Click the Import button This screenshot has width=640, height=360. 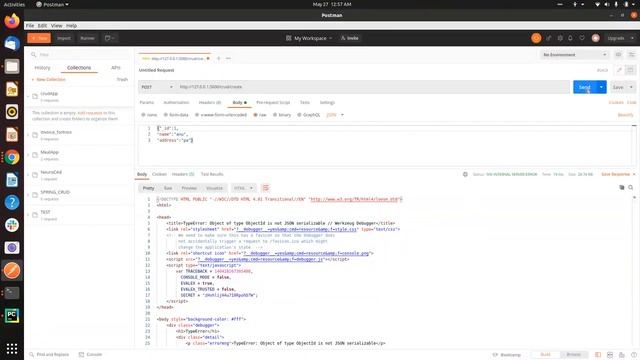[x=64, y=38]
